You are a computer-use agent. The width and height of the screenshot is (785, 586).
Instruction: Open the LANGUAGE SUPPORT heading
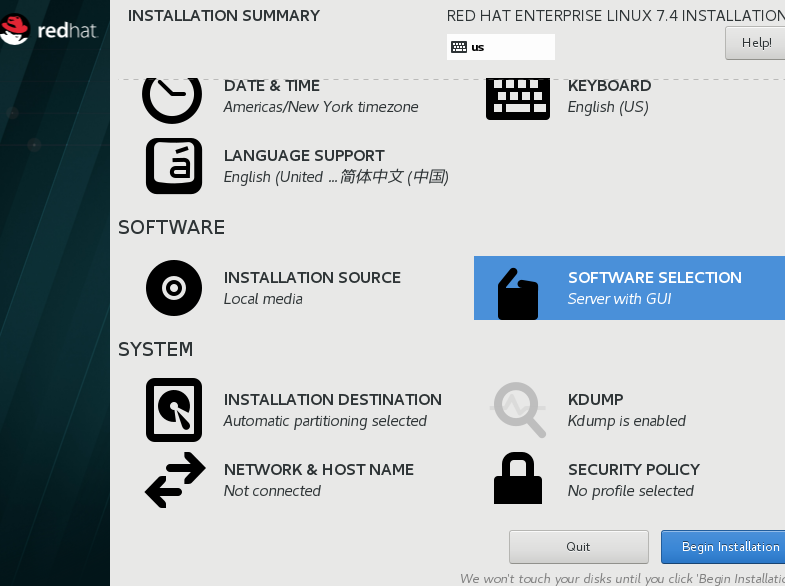click(304, 156)
